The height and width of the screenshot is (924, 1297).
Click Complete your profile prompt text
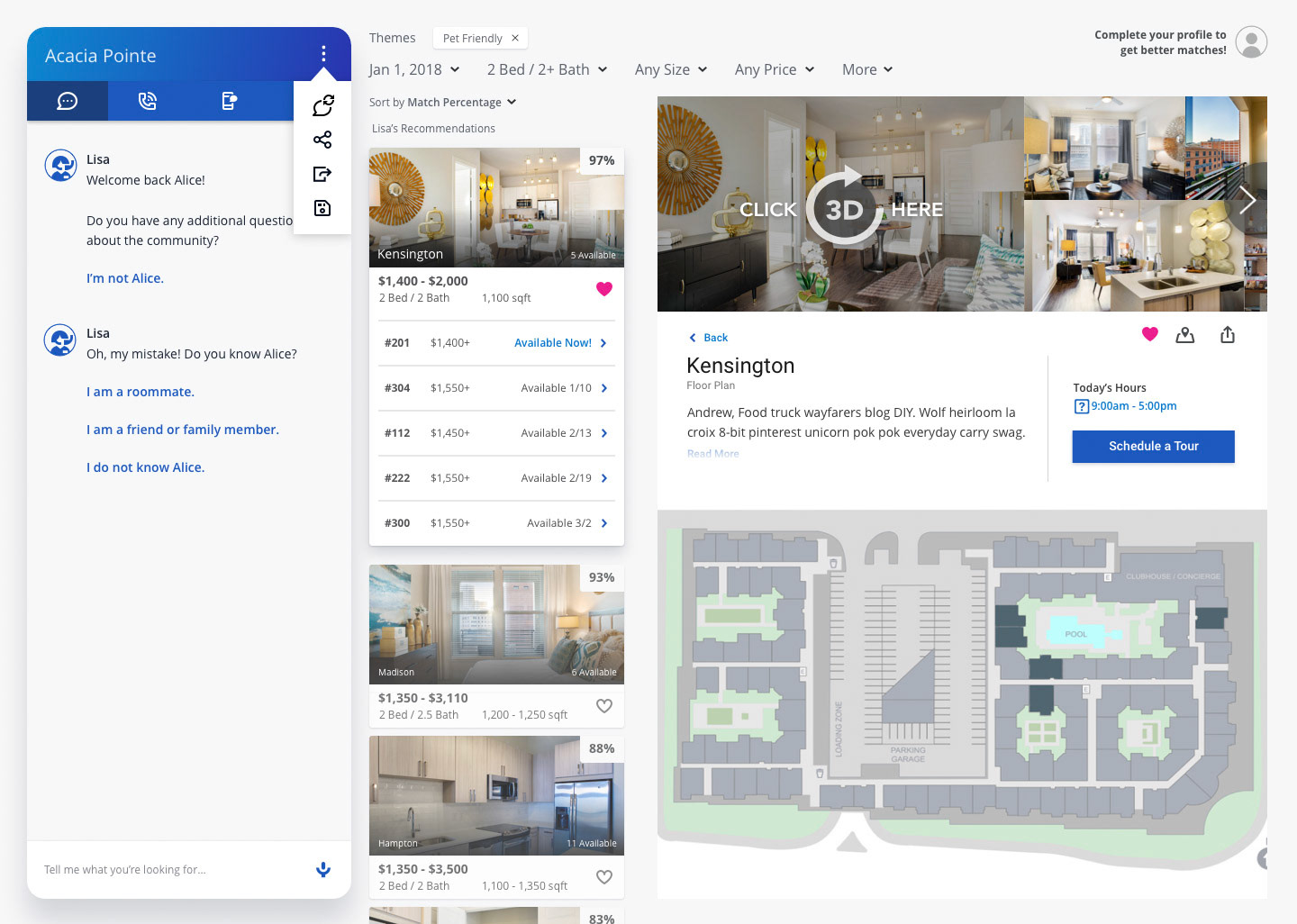[1160, 42]
